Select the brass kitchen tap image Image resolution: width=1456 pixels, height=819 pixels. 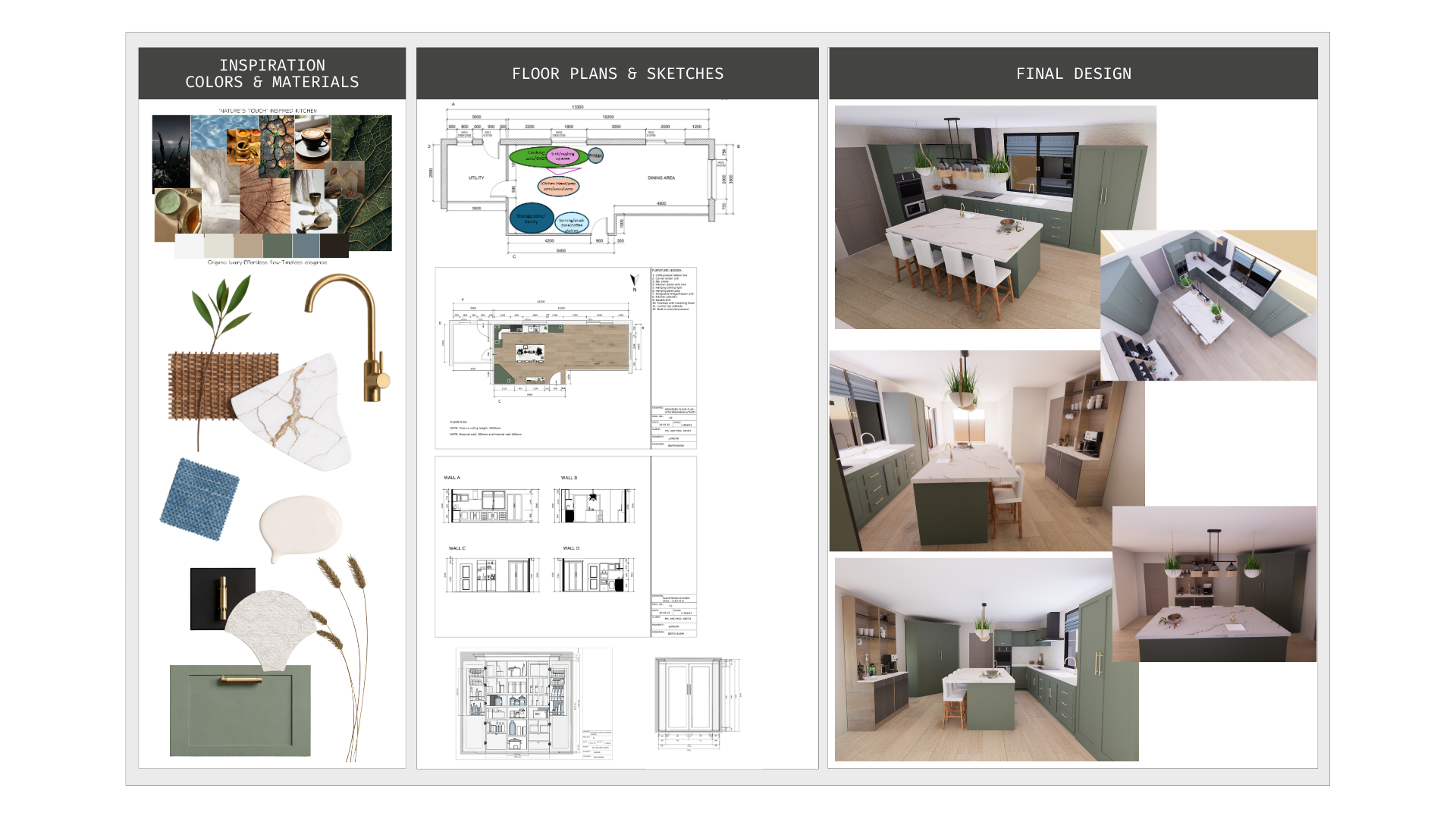click(x=347, y=337)
